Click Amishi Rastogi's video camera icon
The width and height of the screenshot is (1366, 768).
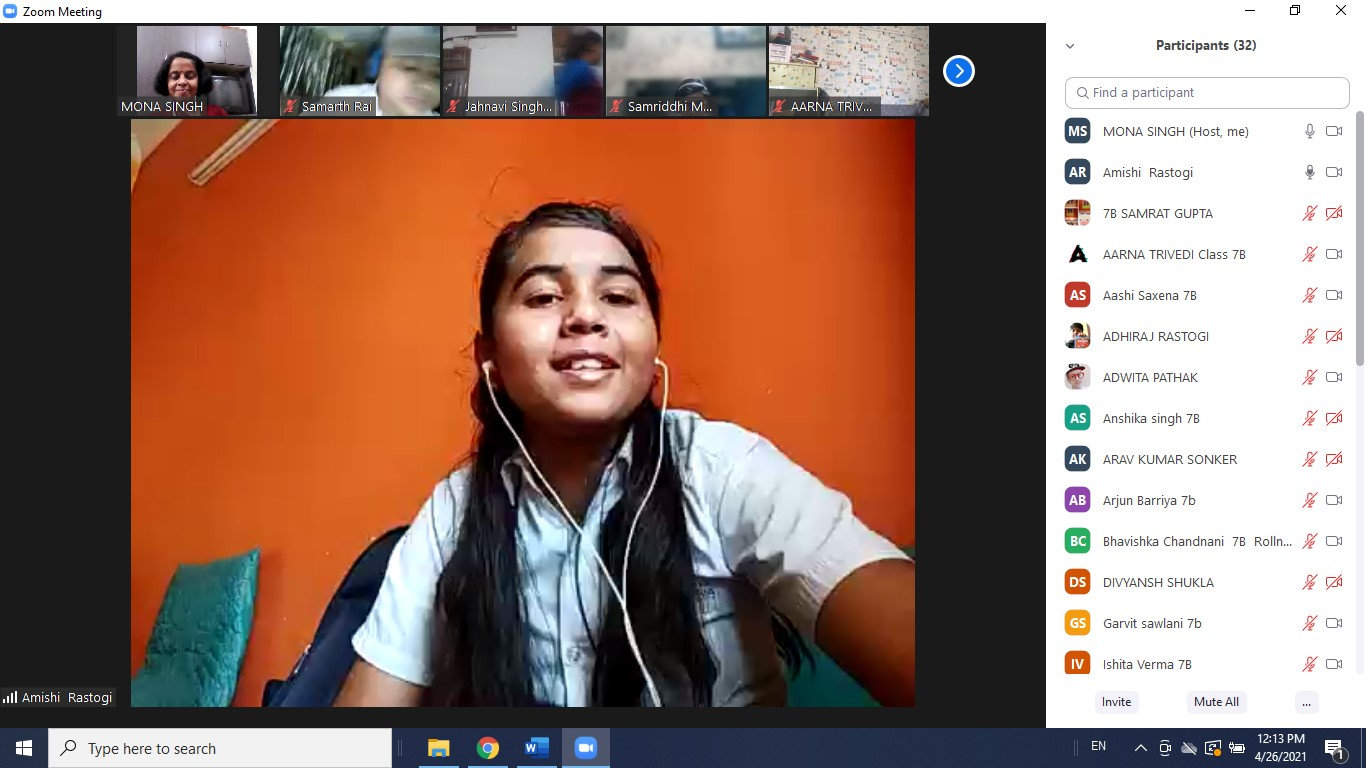(1334, 172)
